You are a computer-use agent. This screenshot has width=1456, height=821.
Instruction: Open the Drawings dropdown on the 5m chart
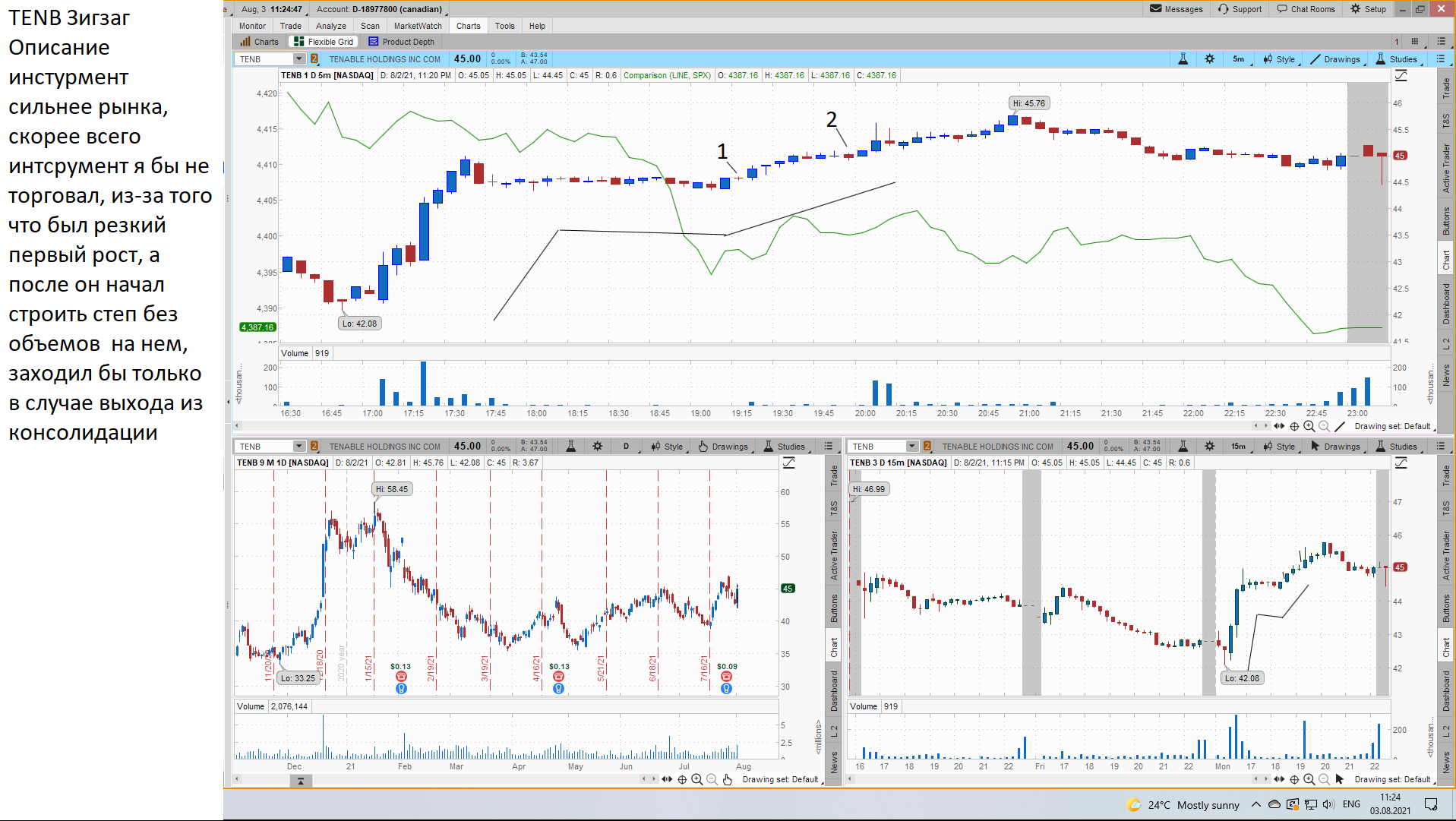coord(1336,59)
